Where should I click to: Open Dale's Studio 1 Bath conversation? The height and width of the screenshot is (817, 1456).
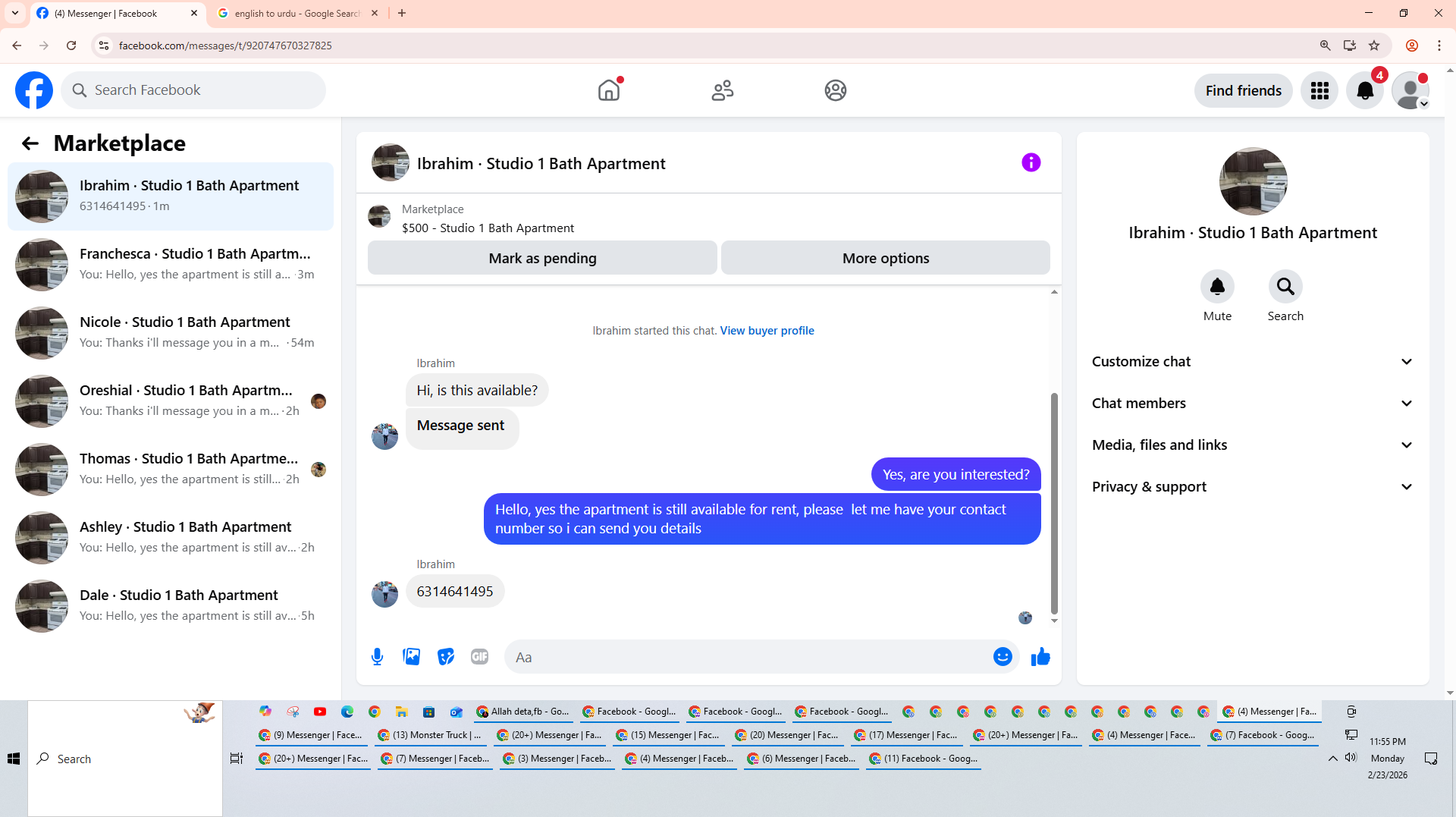171,606
